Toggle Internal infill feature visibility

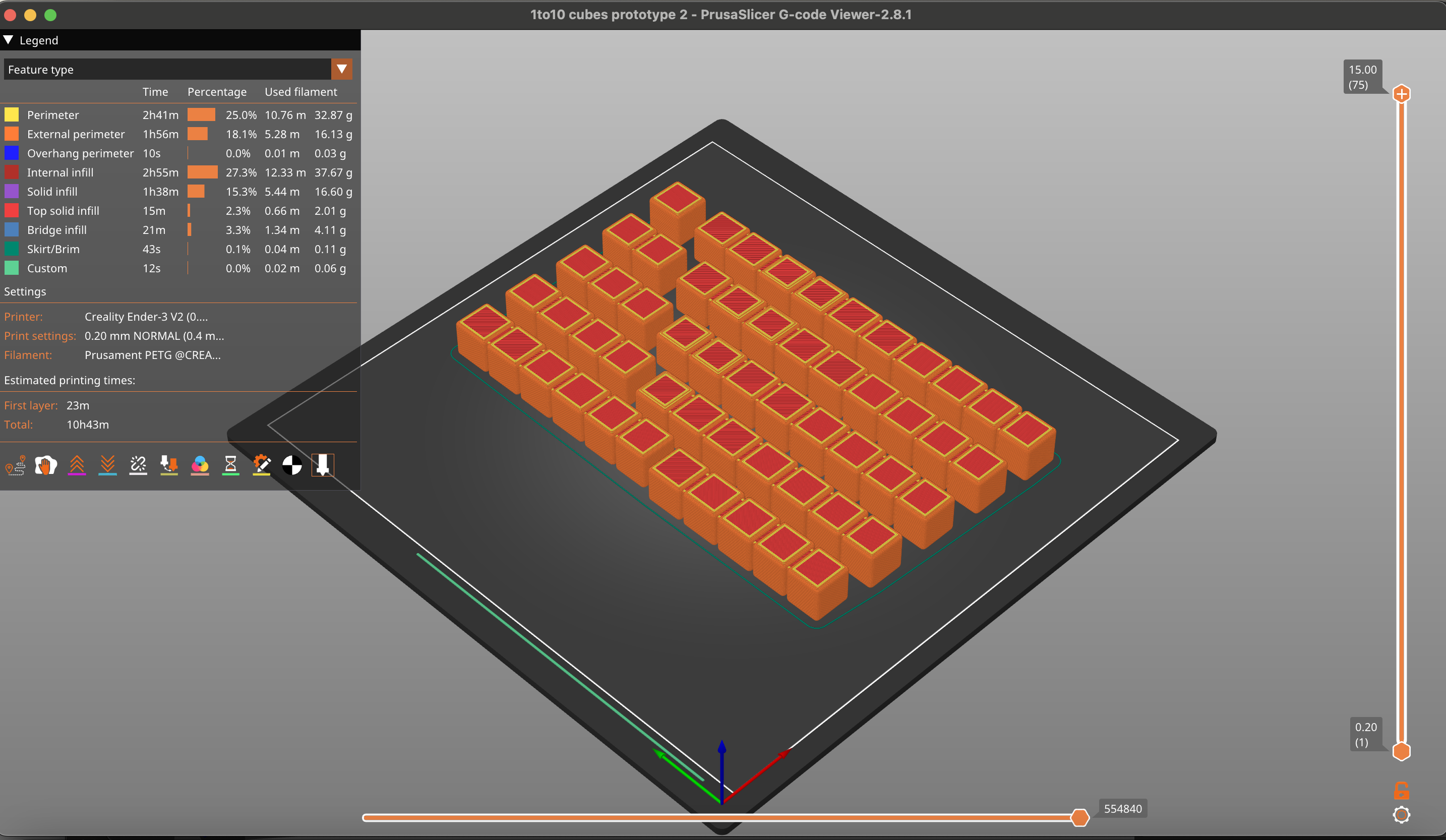coord(178,173)
